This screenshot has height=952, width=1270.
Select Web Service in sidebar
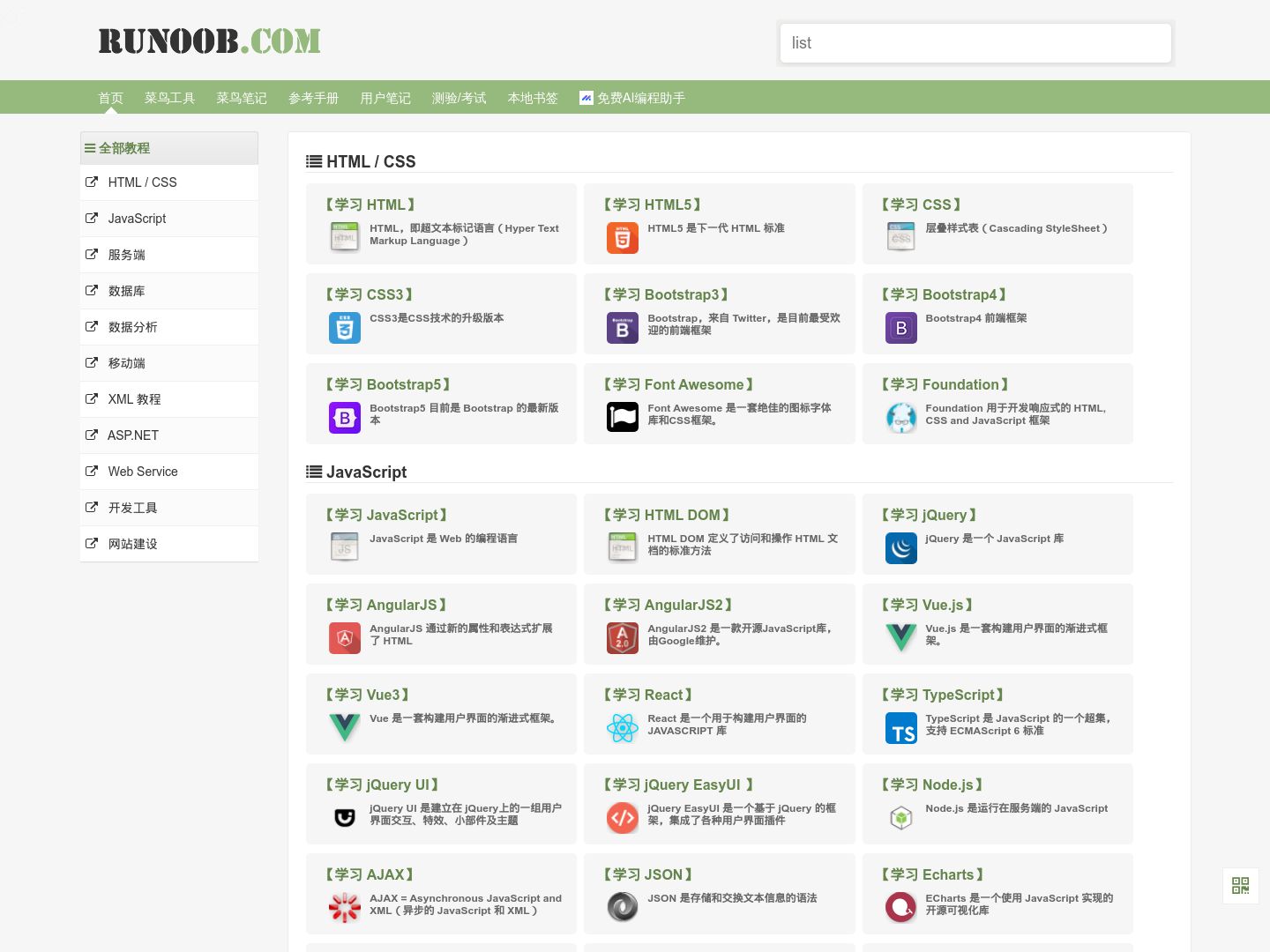[x=169, y=472]
